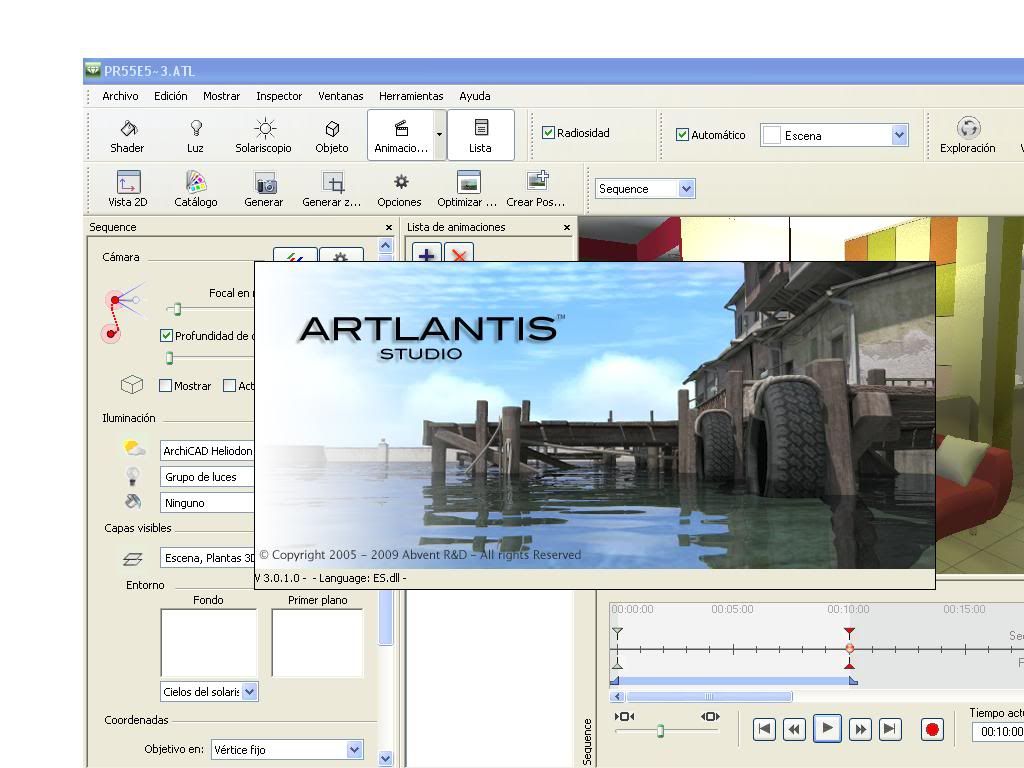Click the heliodon sun-cloud icon
Viewport: 1024px width, 768px height.
click(134, 449)
